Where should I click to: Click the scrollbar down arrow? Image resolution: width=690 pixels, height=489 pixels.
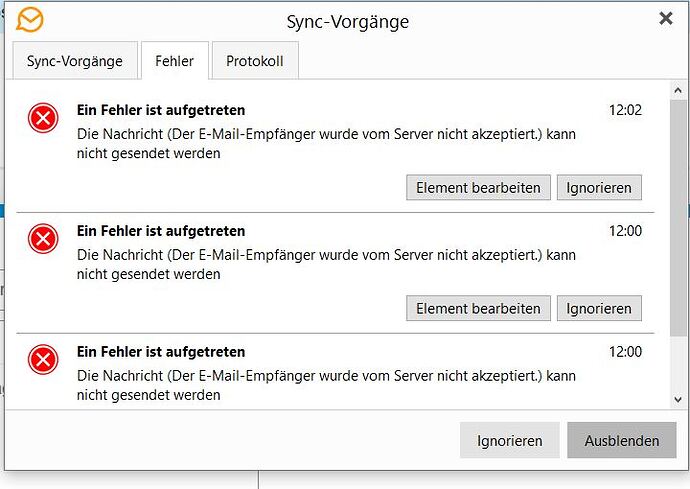pyautogui.click(x=678, y=400)
